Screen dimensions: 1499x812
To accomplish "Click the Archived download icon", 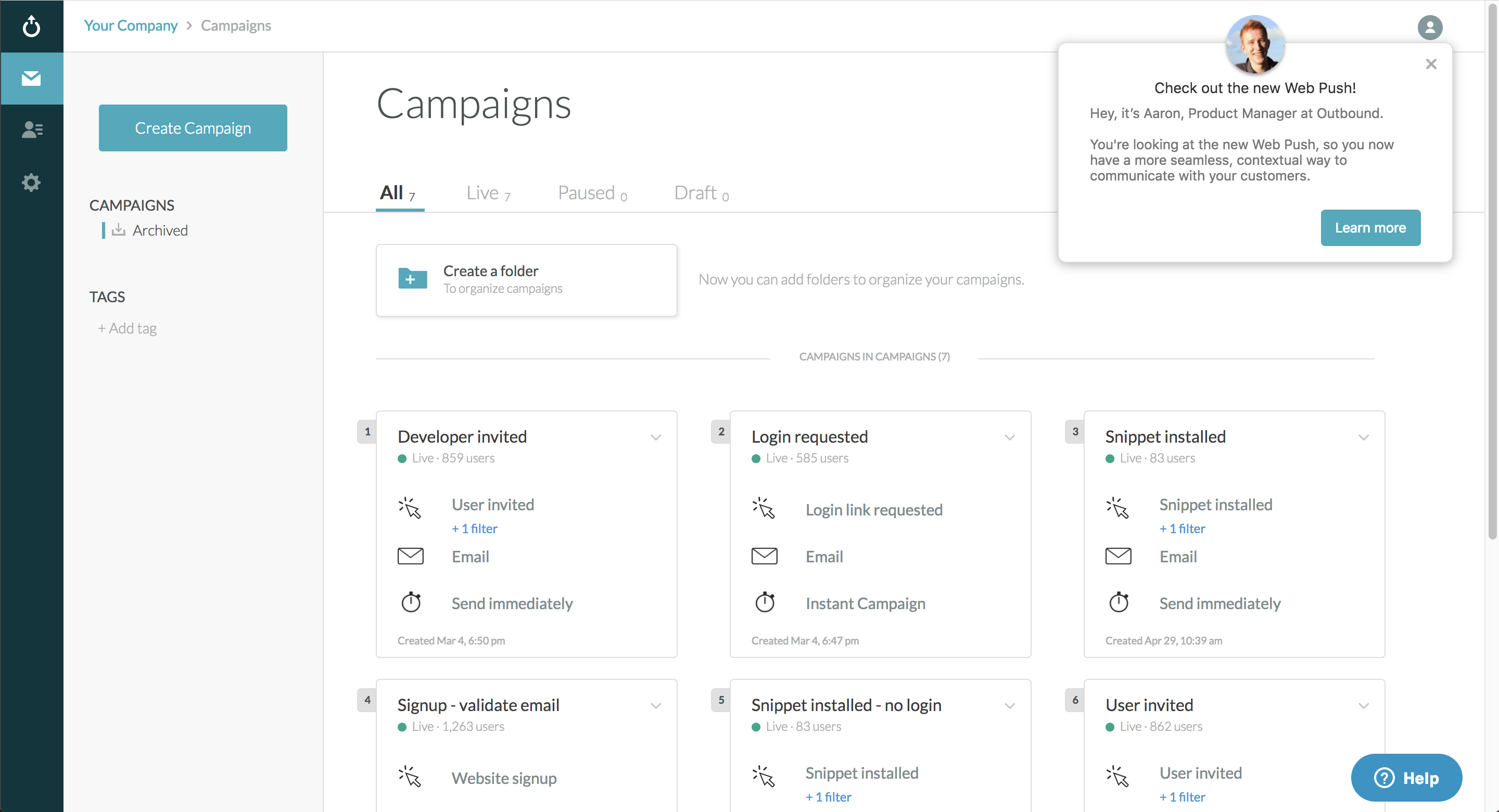I will [x=119, y=230].
